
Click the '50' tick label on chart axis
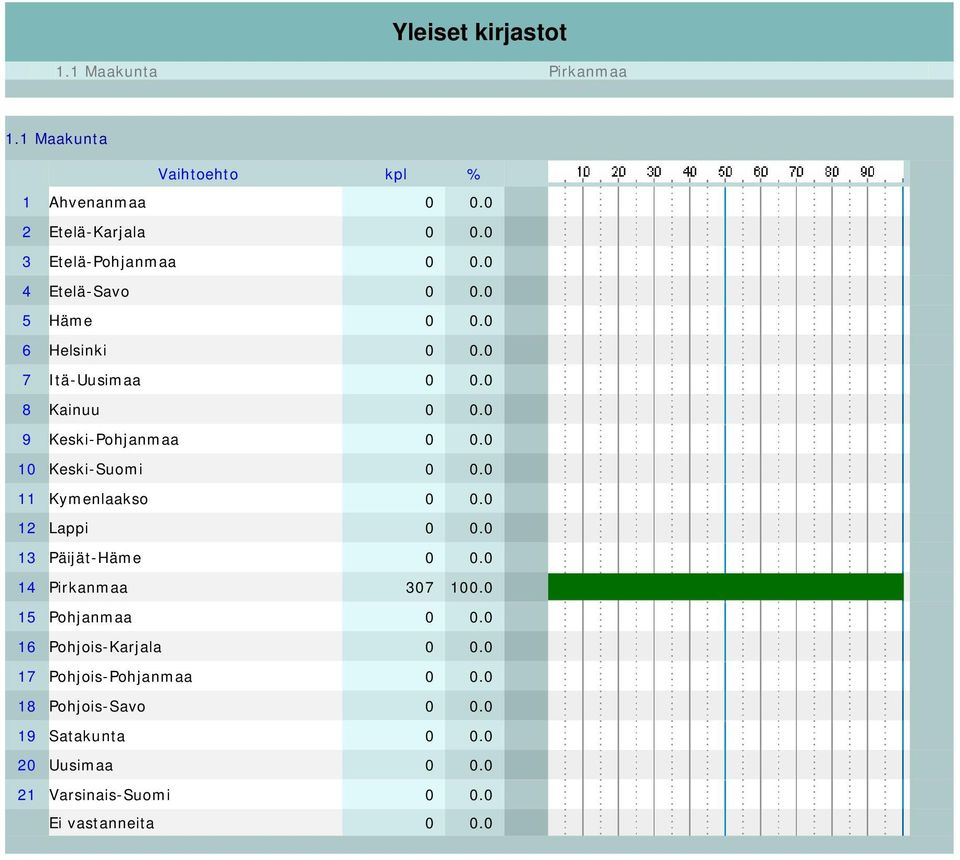[725, 172]
